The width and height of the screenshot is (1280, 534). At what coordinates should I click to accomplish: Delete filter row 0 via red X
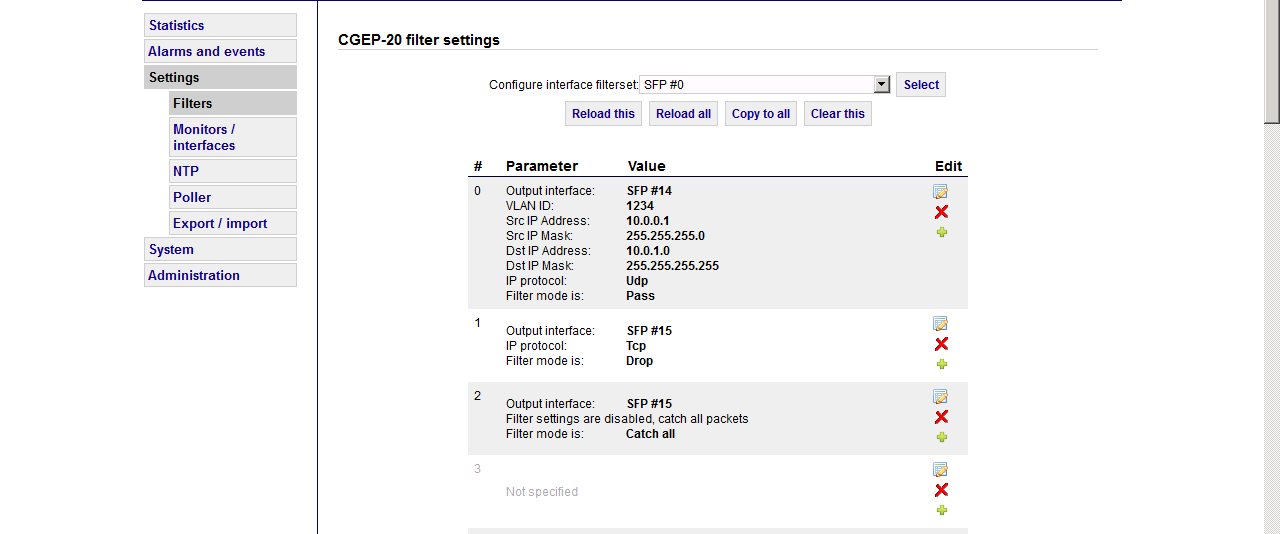pyautogui.click(x=941, y=212)
